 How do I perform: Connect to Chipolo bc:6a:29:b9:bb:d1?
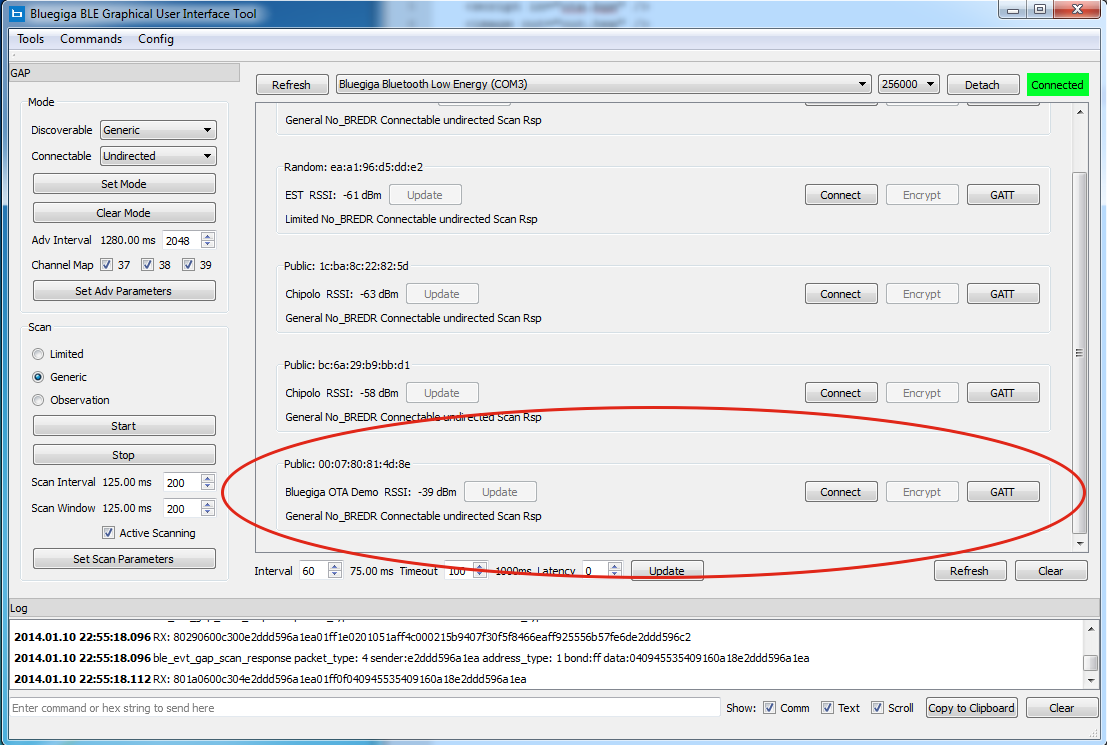point(841,393)
